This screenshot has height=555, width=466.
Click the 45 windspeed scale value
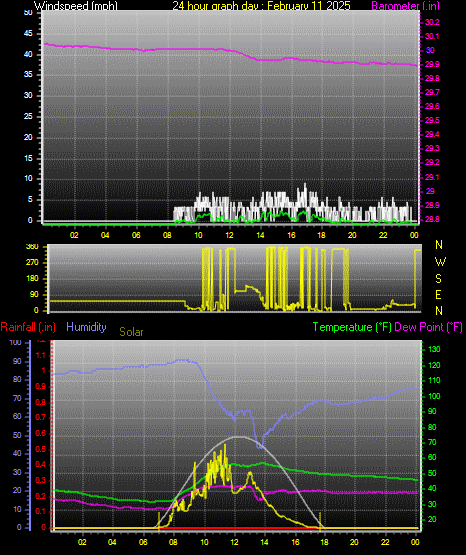pyautogui.click(x=28, y=34)
